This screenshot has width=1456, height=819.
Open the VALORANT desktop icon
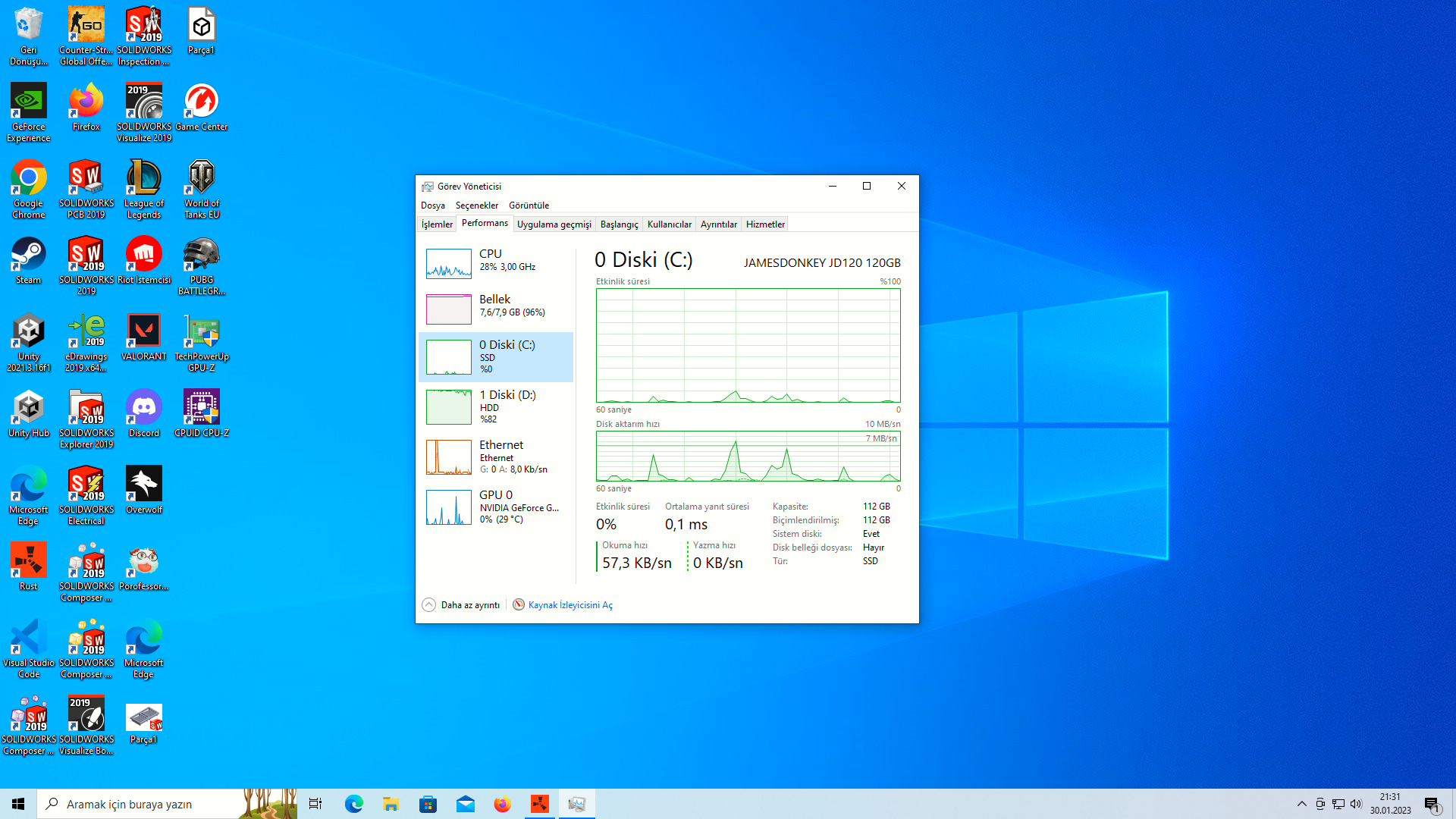click(144, 337)
